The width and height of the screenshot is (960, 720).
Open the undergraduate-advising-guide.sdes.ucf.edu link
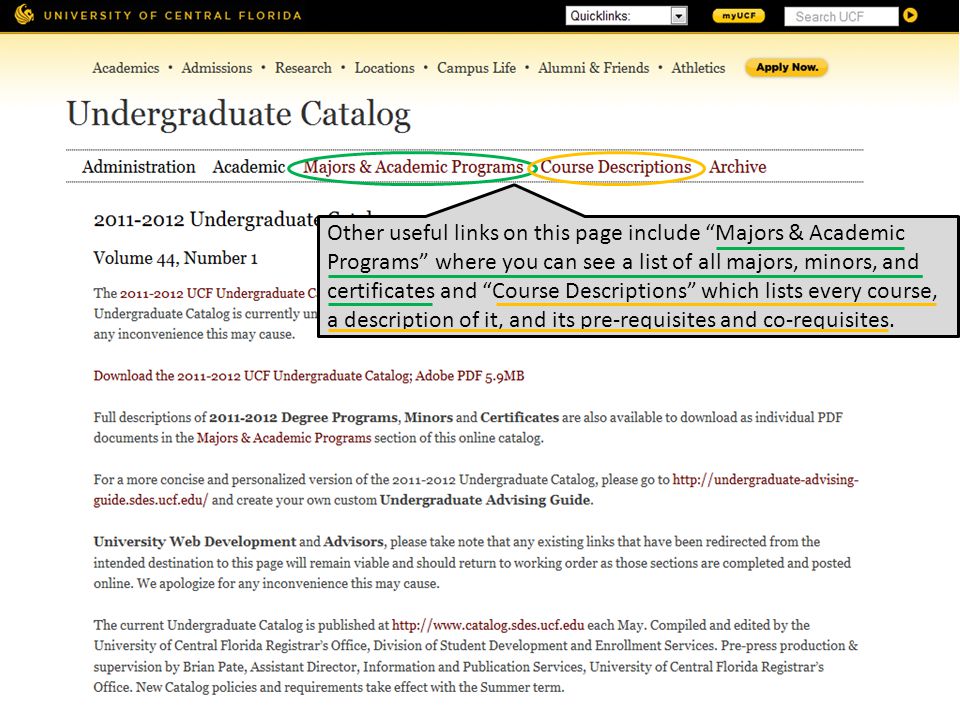click(476, 489)
